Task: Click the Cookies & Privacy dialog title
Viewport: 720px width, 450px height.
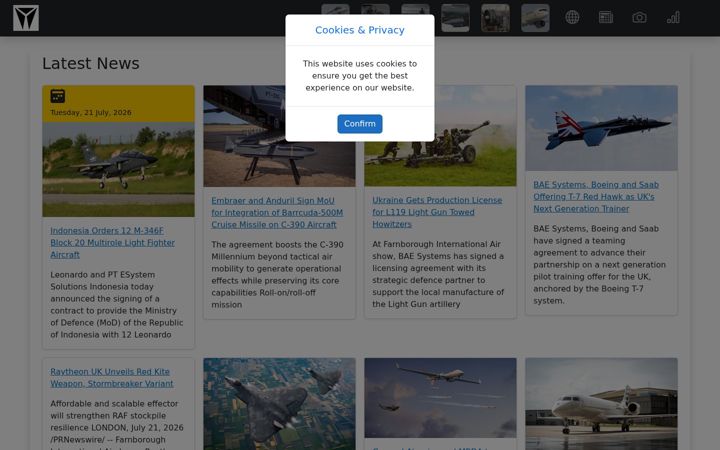Action: 360,30
